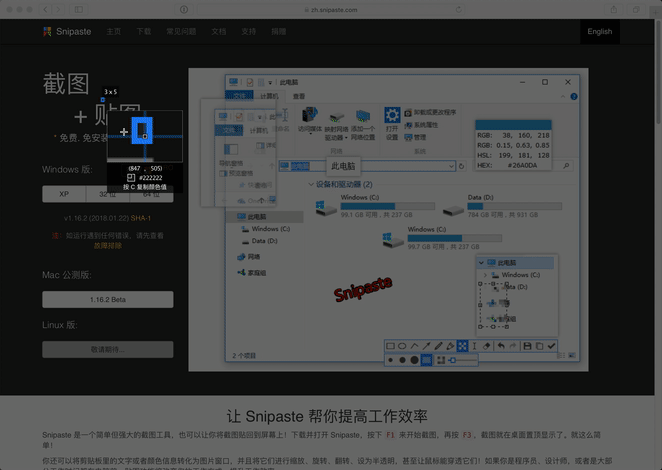Select the pencil tool in Snipaste toolbar
The width and height of the screenshot is (662, 470).
[439, 346]
